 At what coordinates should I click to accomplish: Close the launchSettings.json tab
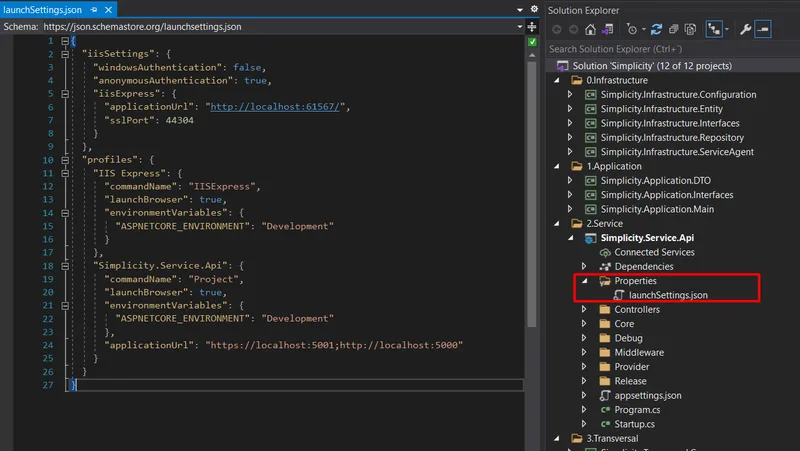[x=108, y=10]
